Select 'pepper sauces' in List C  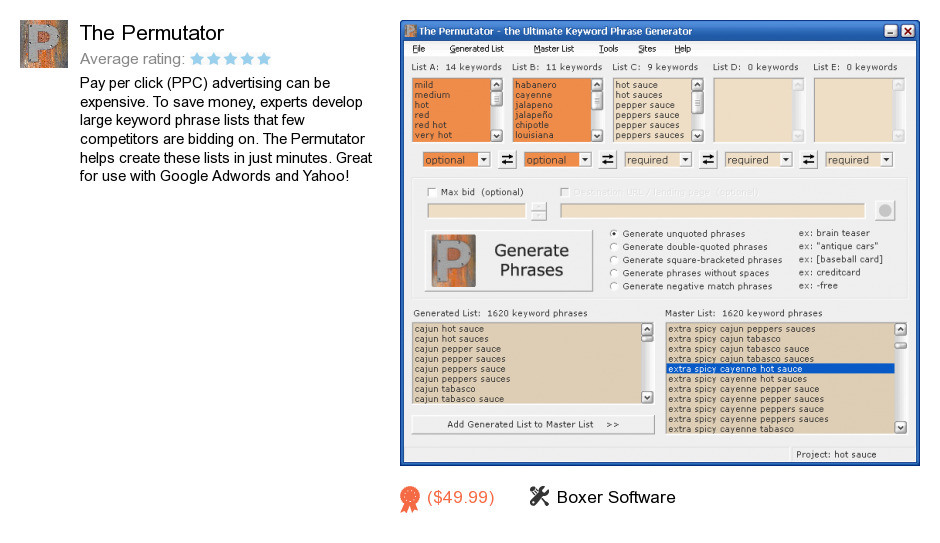(647, 125)
